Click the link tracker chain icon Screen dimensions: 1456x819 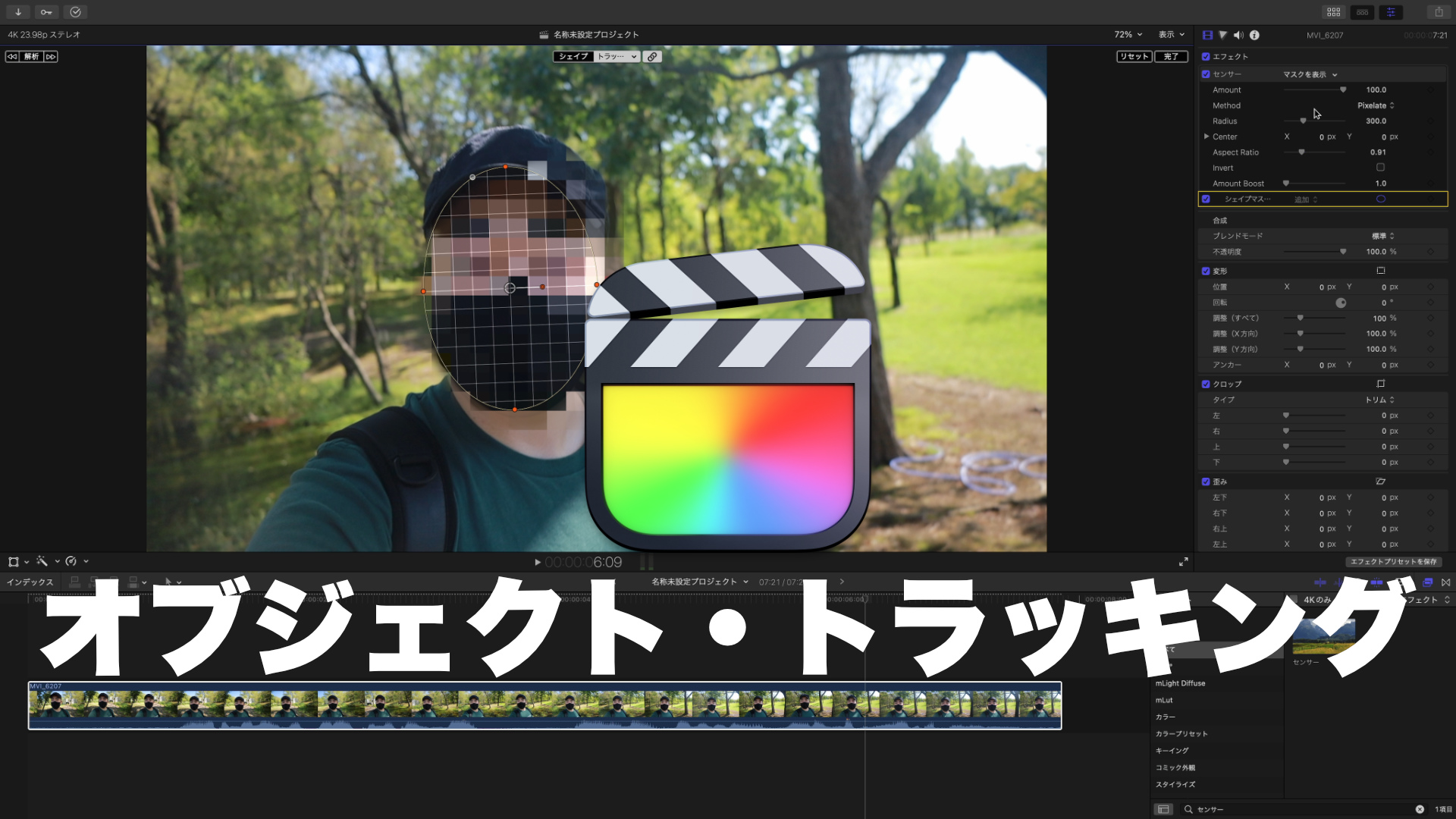652,57
